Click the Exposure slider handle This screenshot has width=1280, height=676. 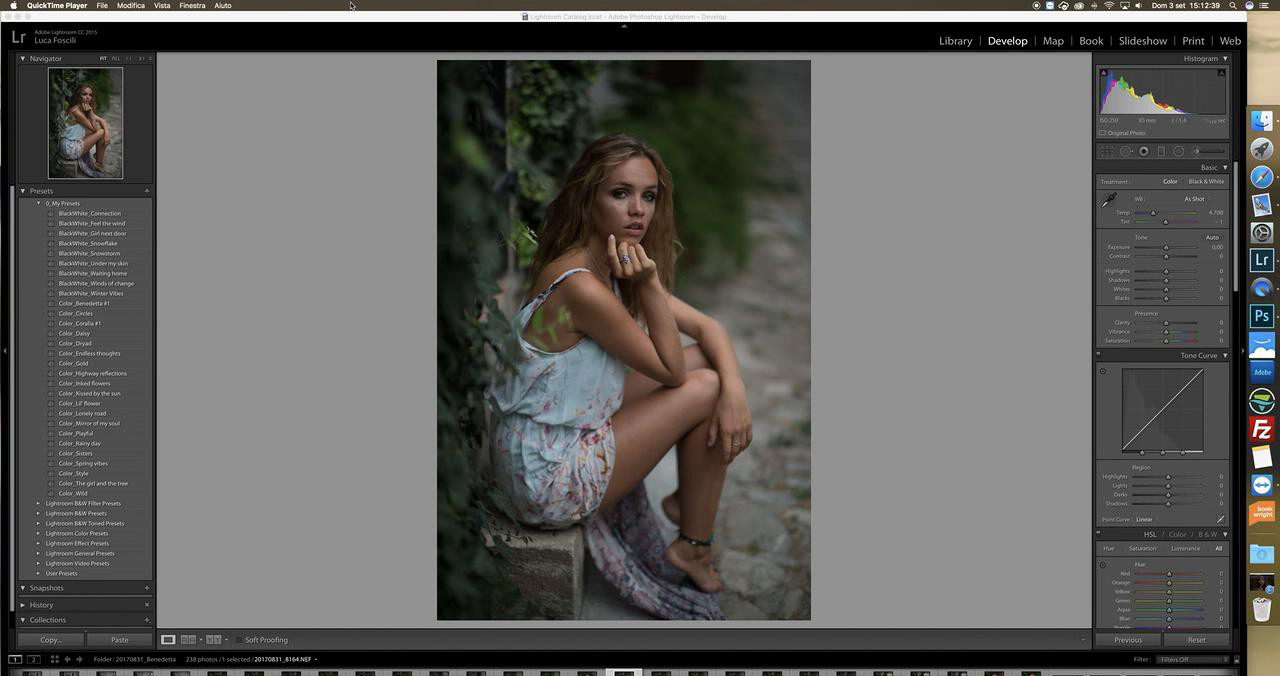click(1165, 247)
